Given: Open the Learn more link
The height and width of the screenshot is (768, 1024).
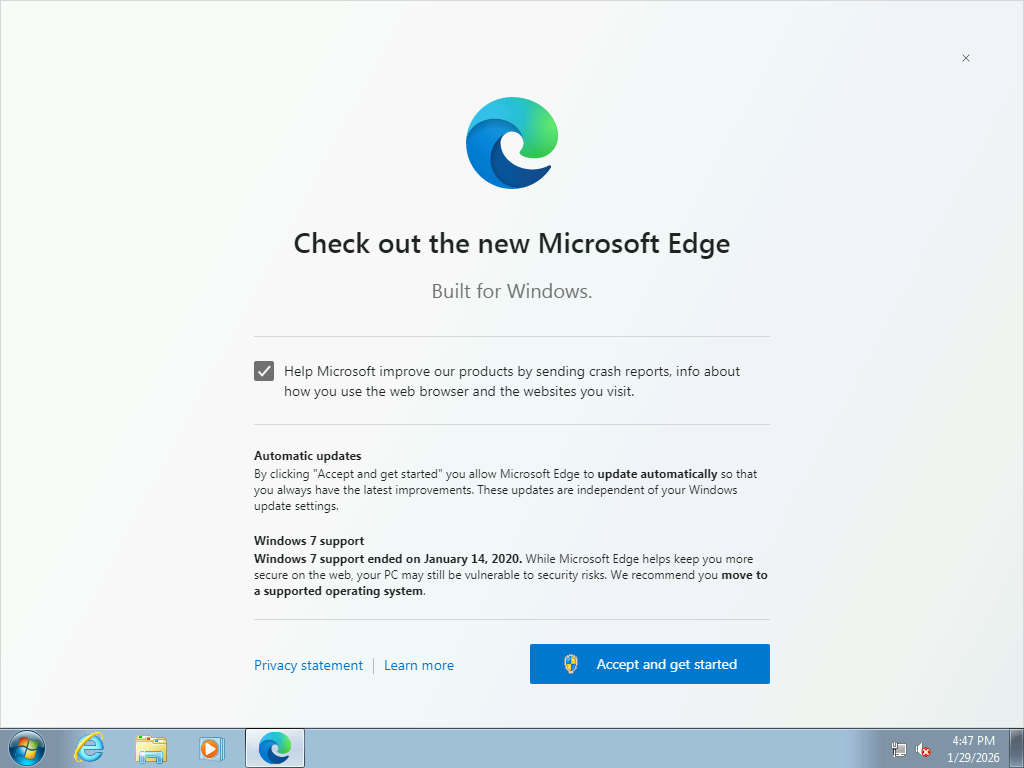Looking at the screenshot, I should click(419, 665).
